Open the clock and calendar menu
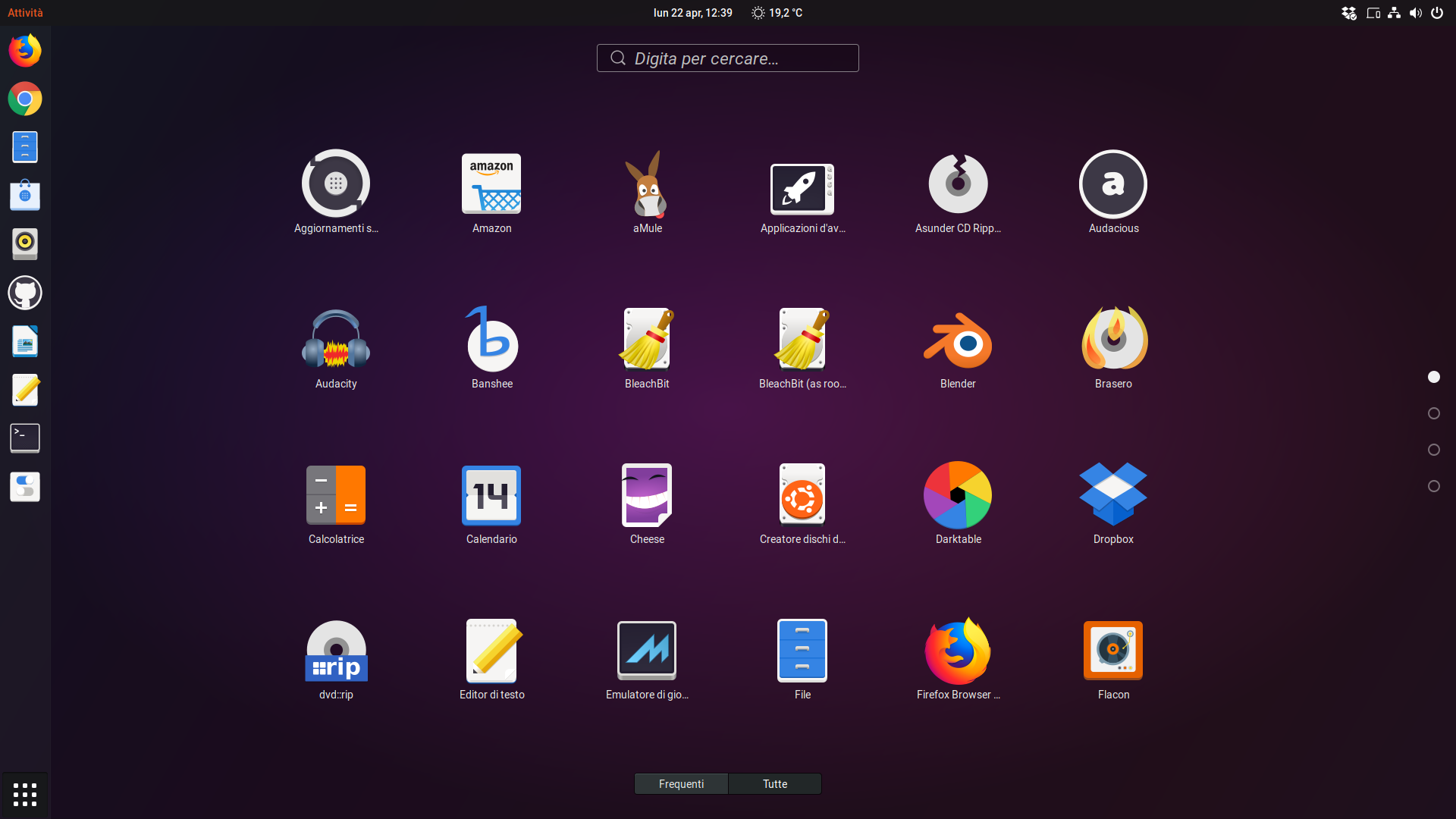The height and width of the screenshot is (819, 1456). 692,13
